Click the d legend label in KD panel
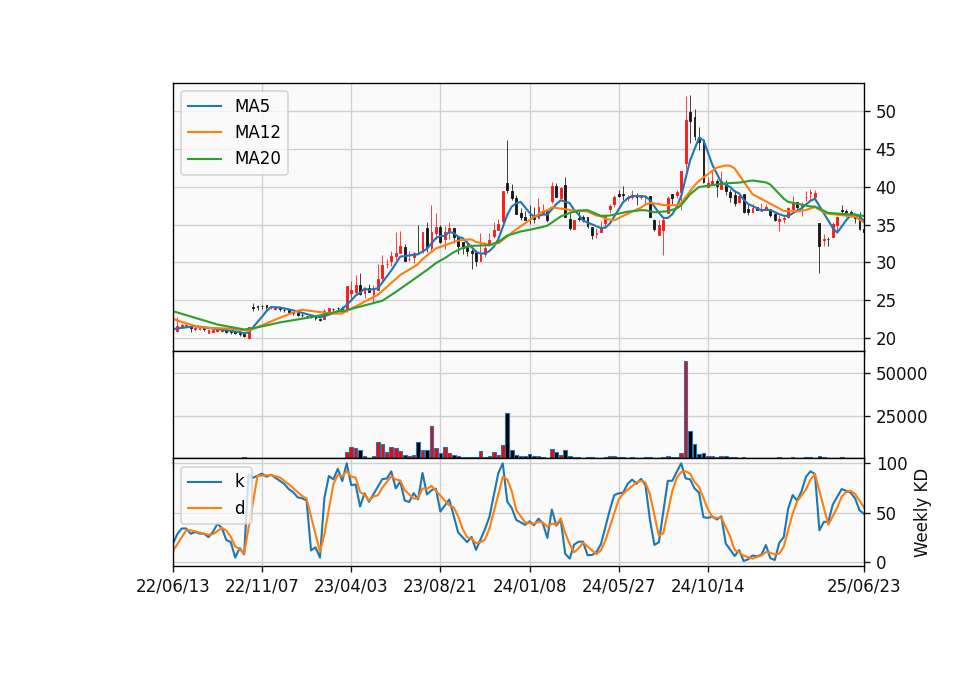Viewport: 960px width, 690px height. click(x=239, y=508)
